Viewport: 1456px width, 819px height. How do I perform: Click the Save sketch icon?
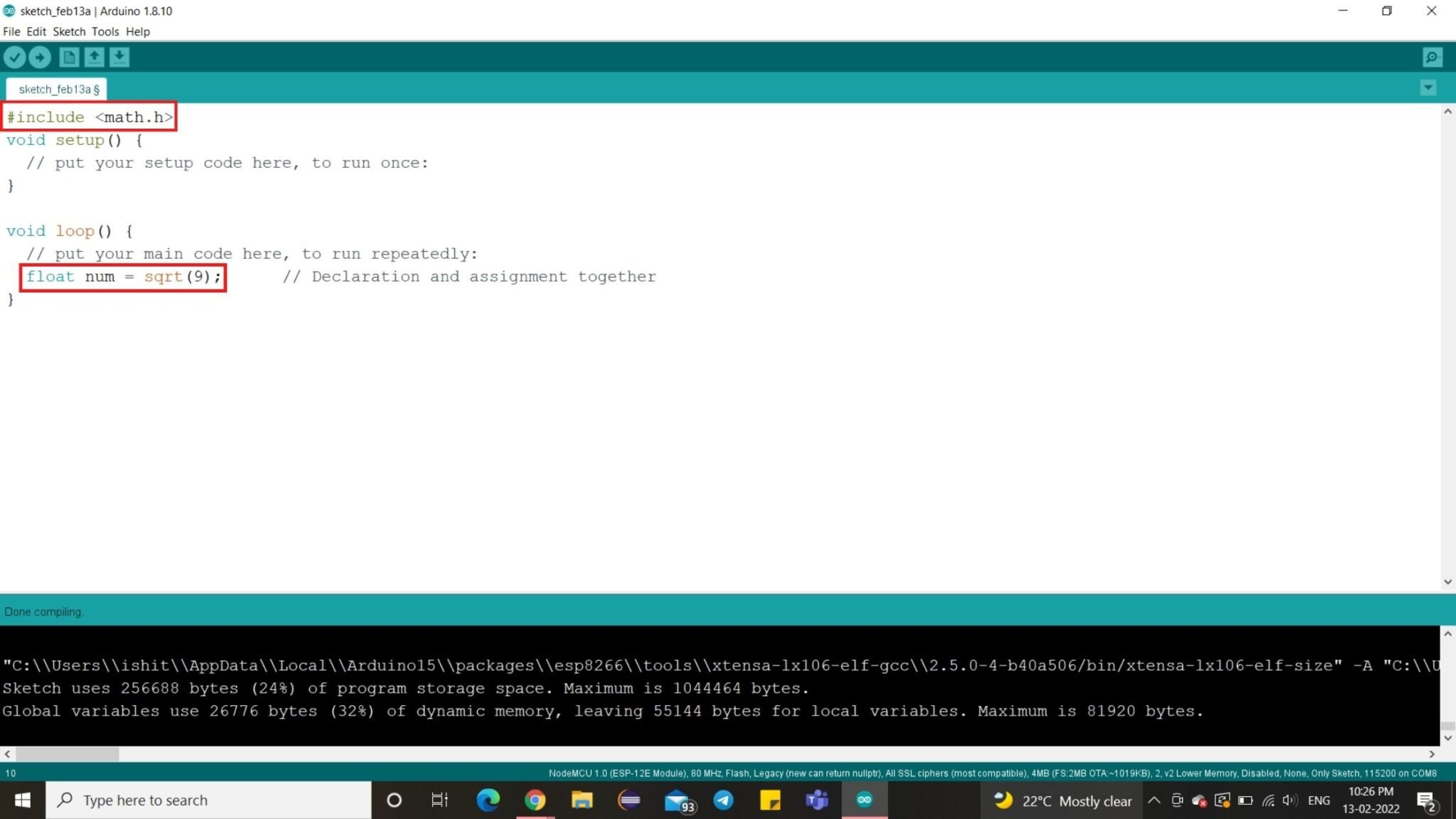(118, 57)
